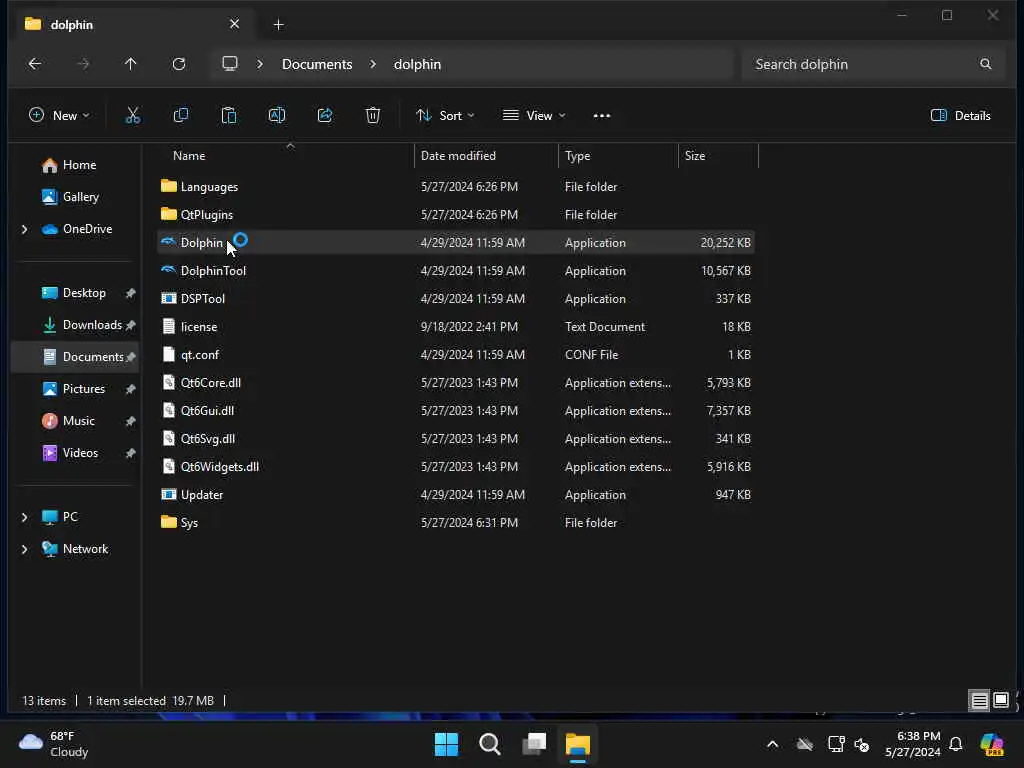
Task: Click the DolphinTool application icon
Action: click(168, 270)
